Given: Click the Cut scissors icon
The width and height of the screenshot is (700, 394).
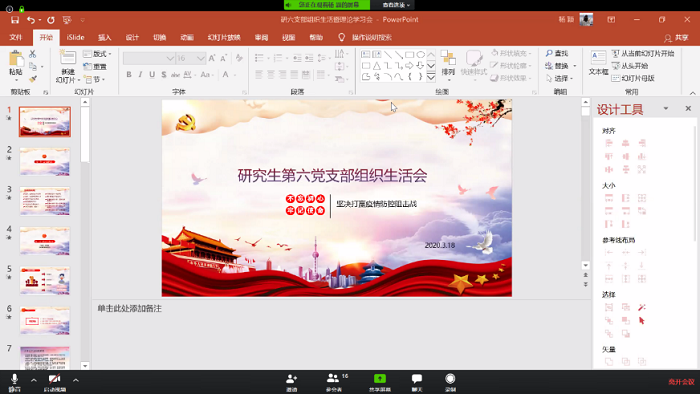Looking at the screenshot, I should click(x=33, y=54).
